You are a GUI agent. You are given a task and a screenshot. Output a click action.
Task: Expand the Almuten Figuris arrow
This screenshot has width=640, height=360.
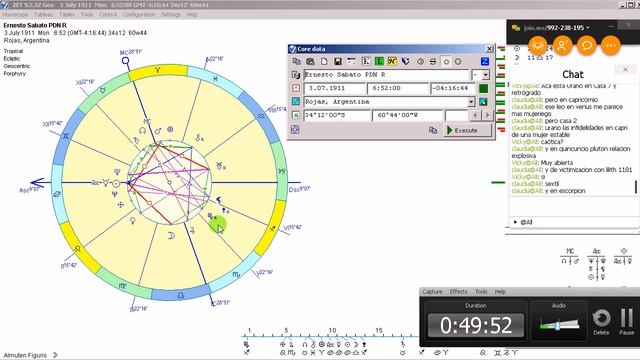(x=55, y=355)
